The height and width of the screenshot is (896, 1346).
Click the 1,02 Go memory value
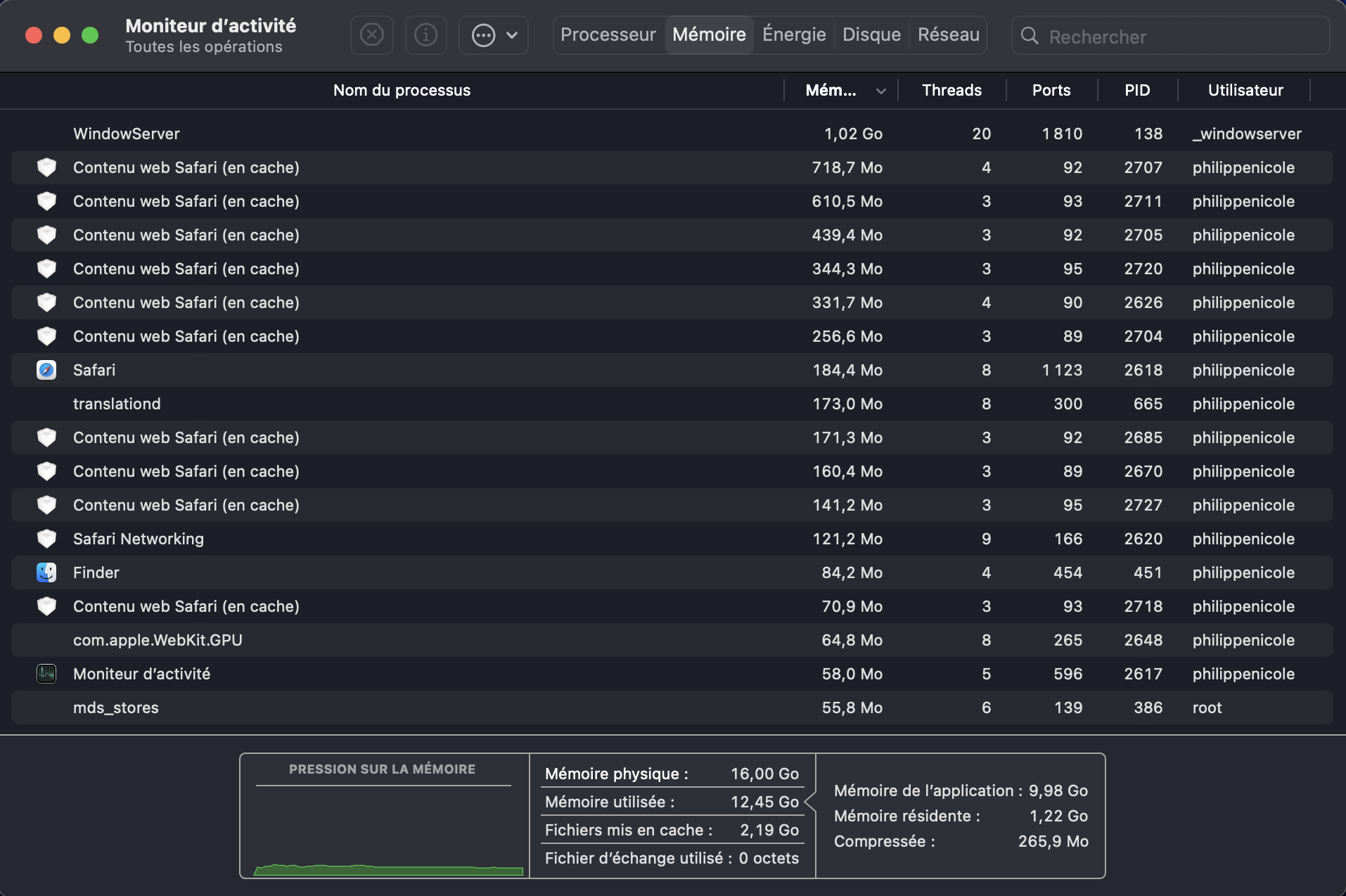(x=853, y=134)
